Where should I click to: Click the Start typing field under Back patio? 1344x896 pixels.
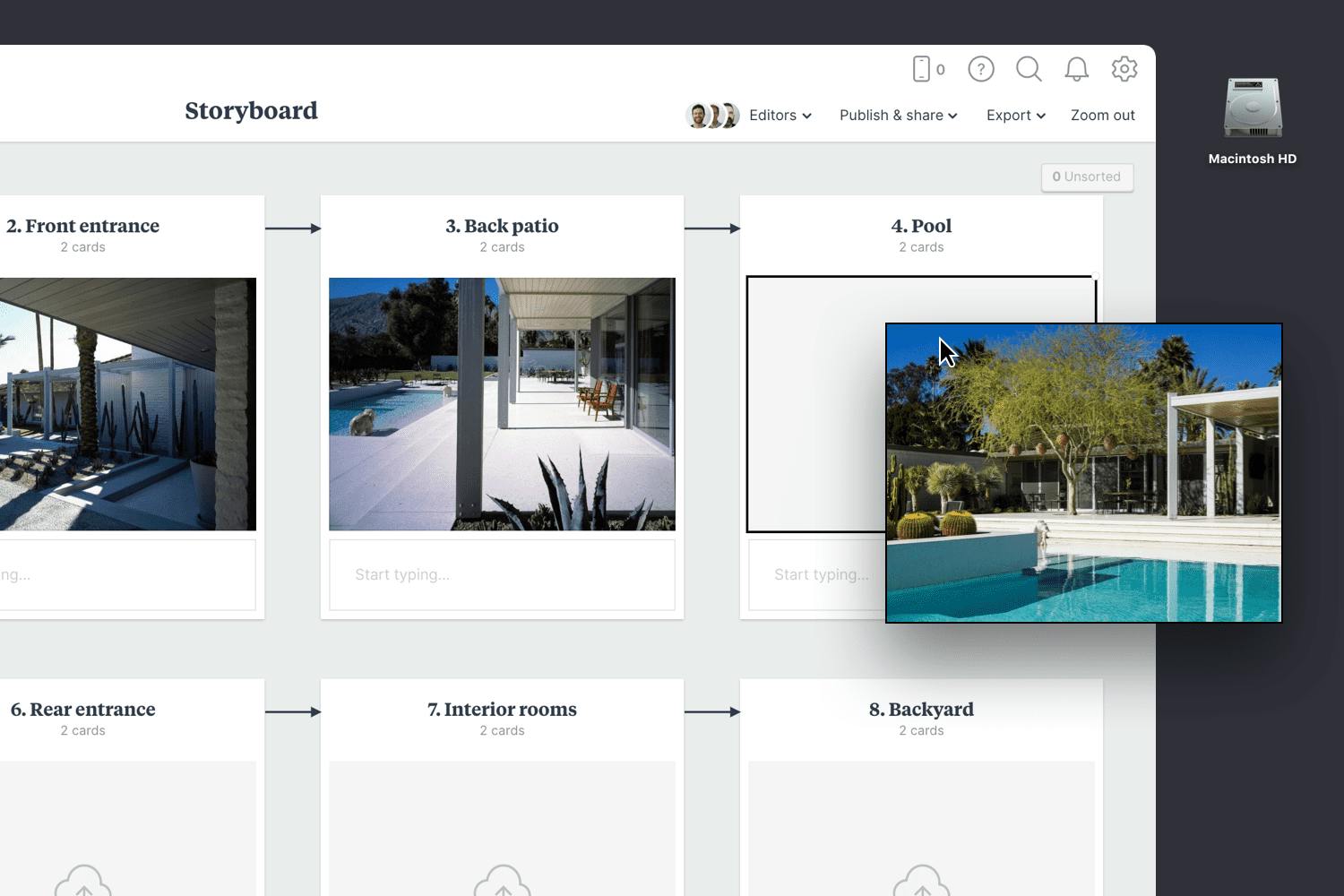(x=502, y=574)
